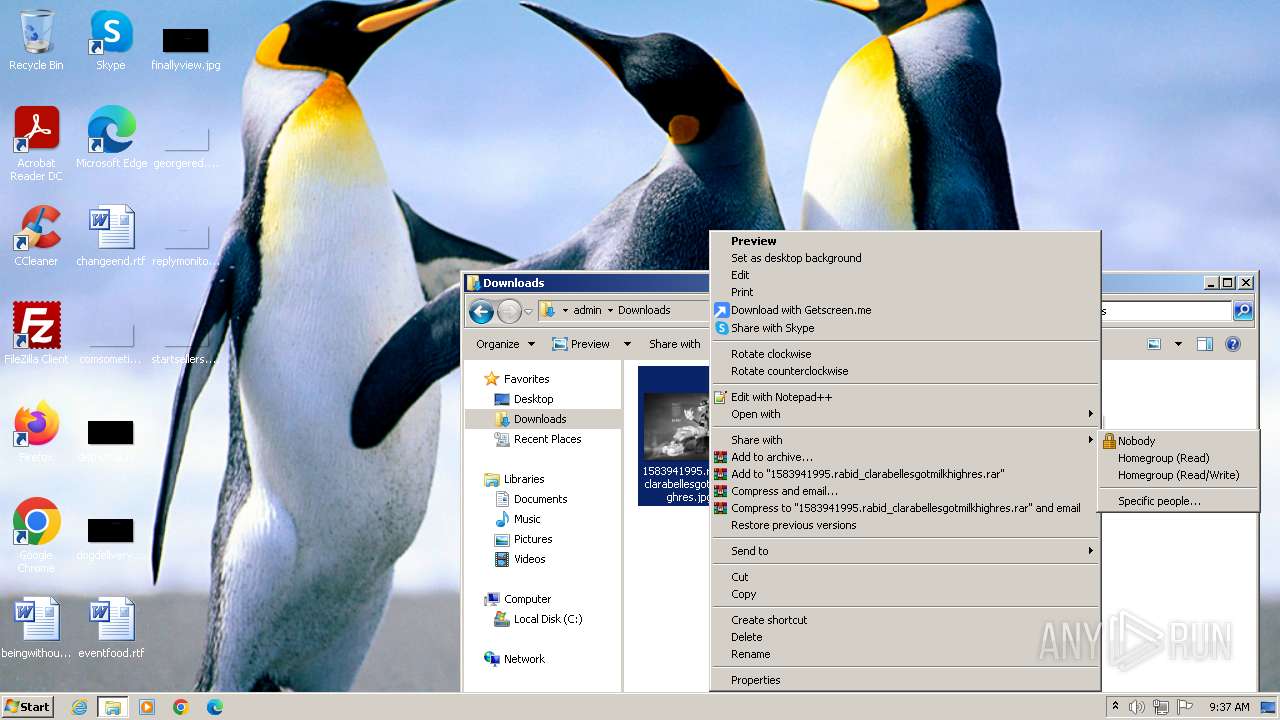
Task: Select Libraries in navigation pane
Action: point(524,479)
